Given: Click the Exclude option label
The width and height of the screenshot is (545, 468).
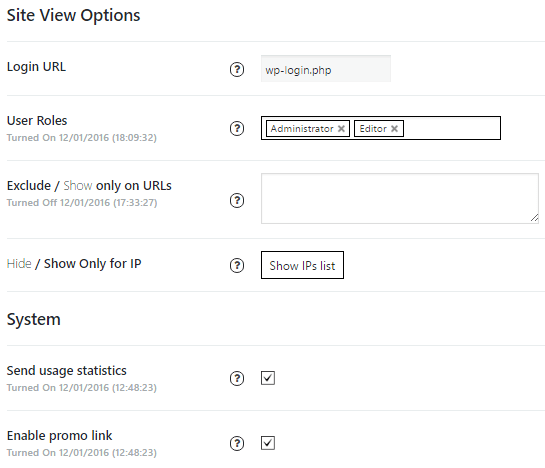Looking at the screenshot, I should coord(29,186).
